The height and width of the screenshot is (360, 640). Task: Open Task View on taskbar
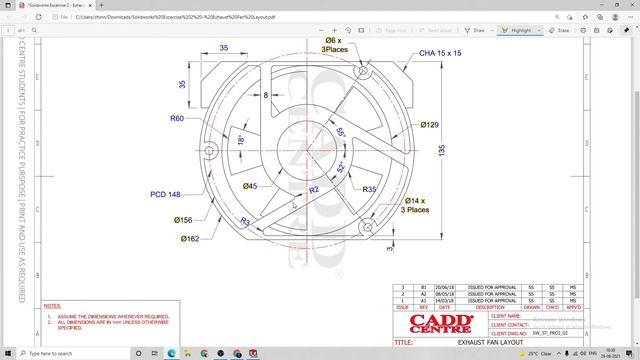[154, 353]
